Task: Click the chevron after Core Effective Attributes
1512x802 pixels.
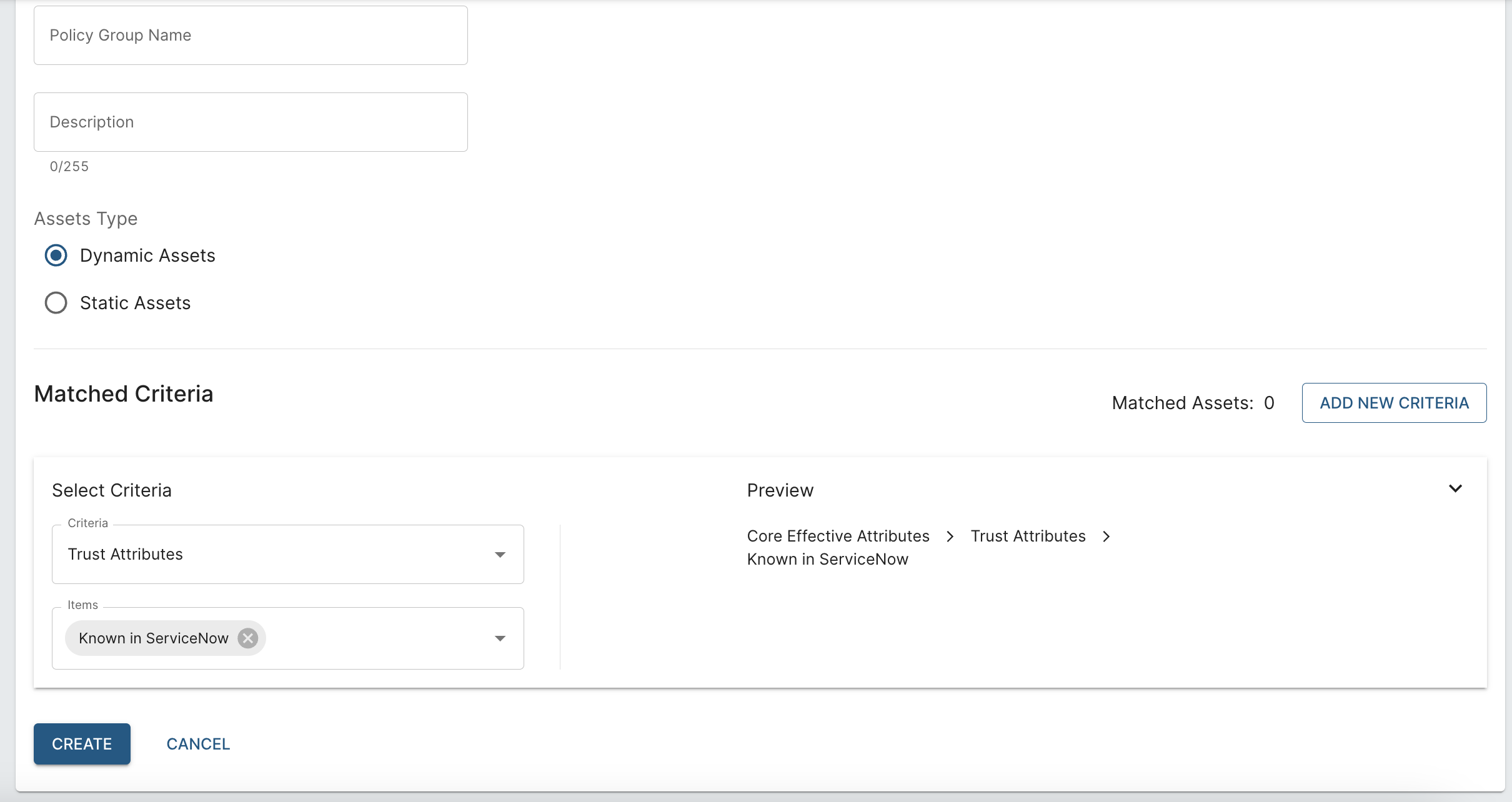Action: [x=950, y=537]
